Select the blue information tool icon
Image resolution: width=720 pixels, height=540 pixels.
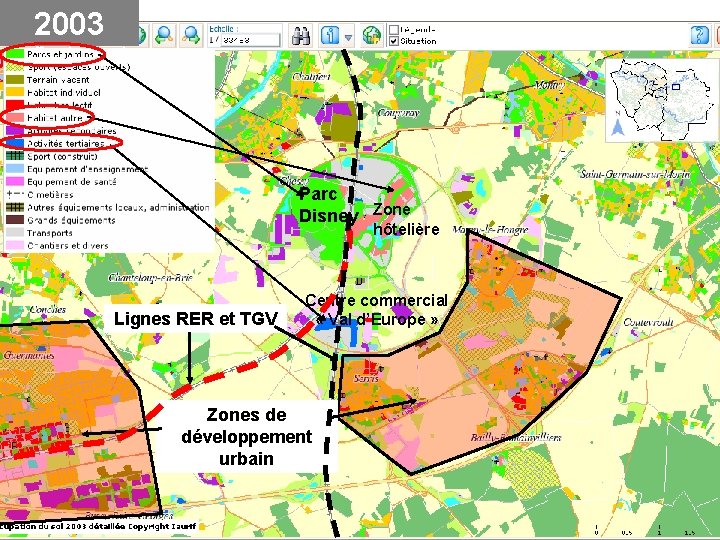[x=330, y=35]
